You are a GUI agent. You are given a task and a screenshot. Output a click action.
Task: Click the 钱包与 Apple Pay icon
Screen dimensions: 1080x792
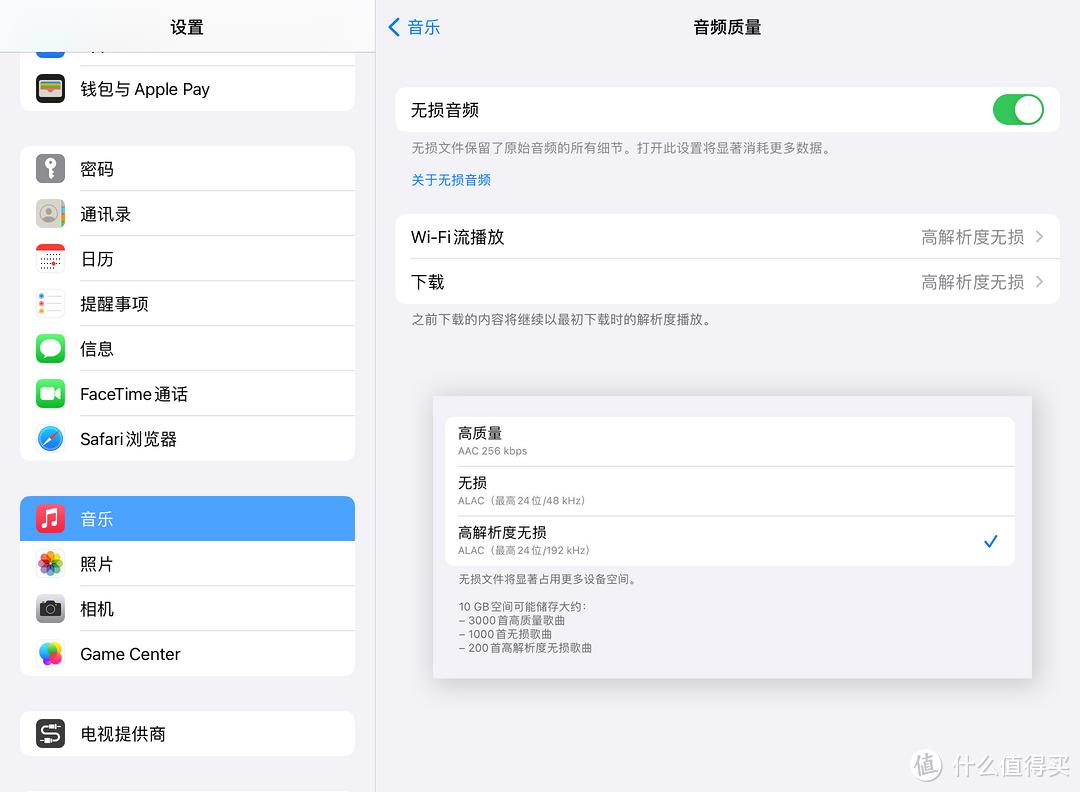[x=51, y=89]
